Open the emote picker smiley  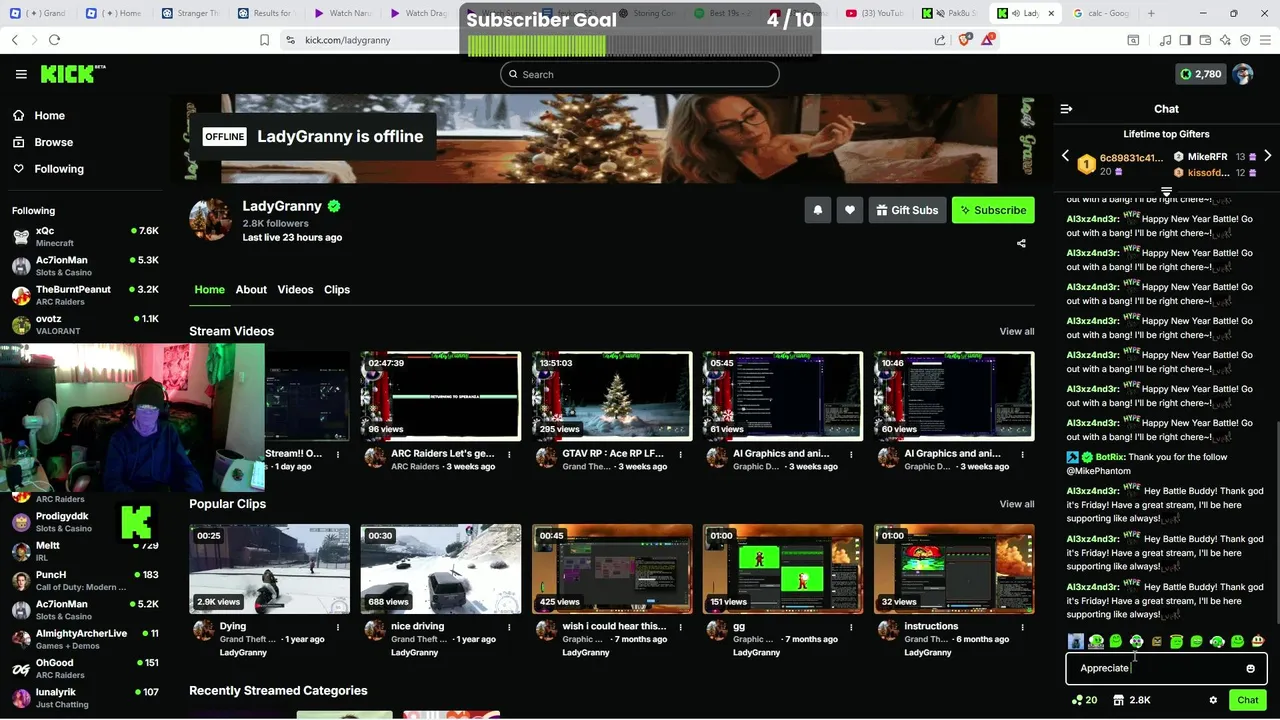point(1250,668)
